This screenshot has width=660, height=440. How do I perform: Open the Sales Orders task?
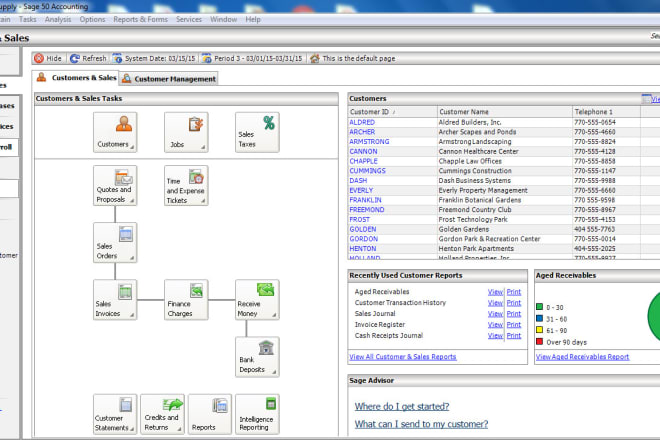point(115,243)
